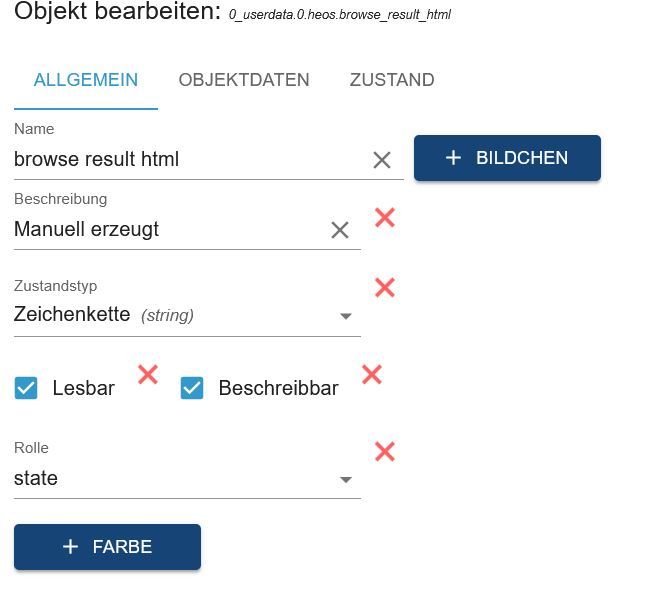Remove Beschreibung field using red X

pyautogui.click(x=384, y=217)
